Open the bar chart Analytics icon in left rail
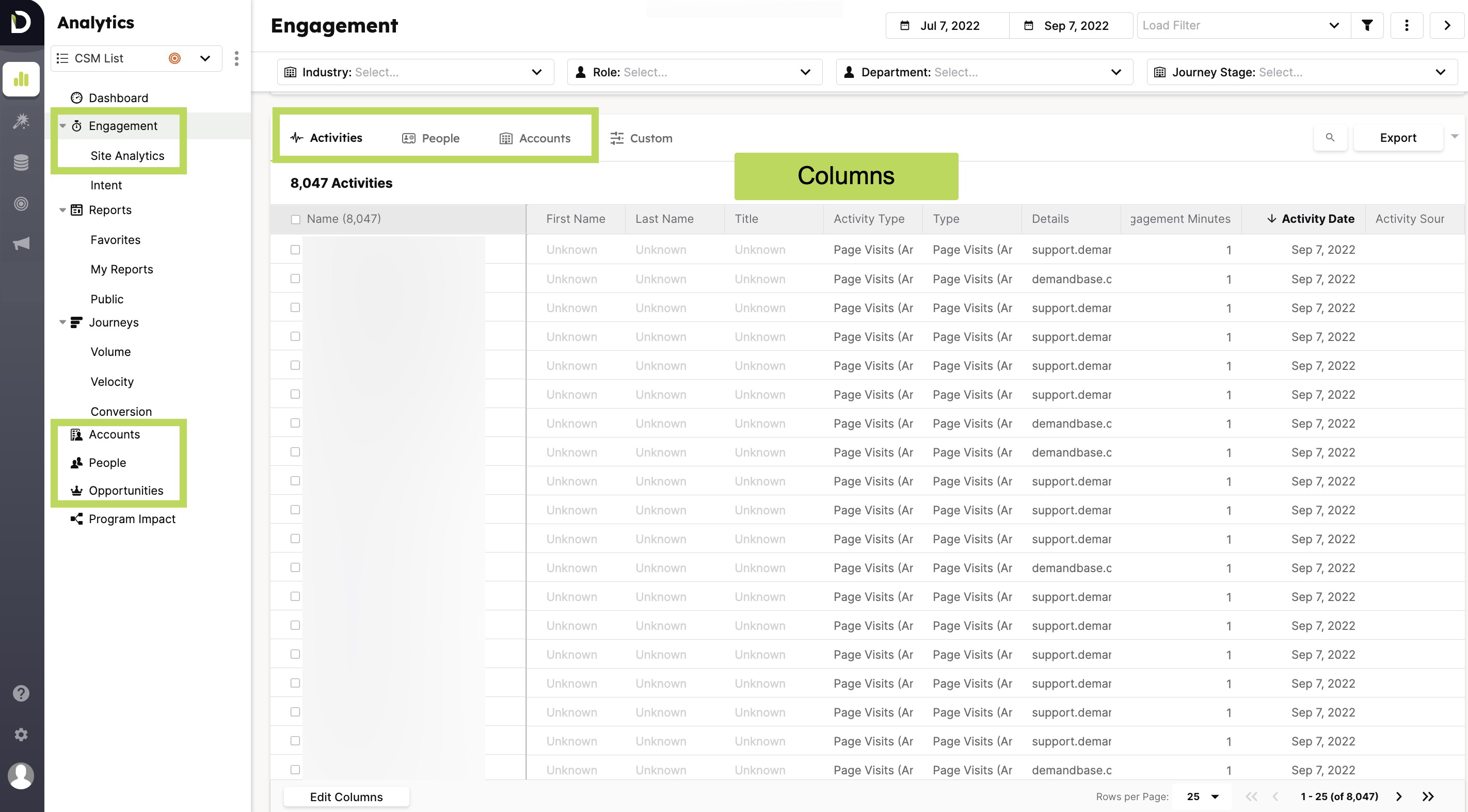This screenshot has width=1468, height=812. (21, 80)
